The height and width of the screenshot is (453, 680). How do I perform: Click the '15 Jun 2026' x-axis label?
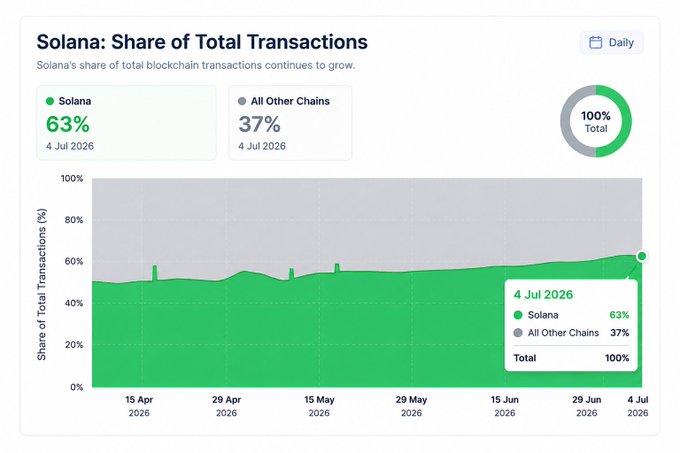(x=505, y=406)
